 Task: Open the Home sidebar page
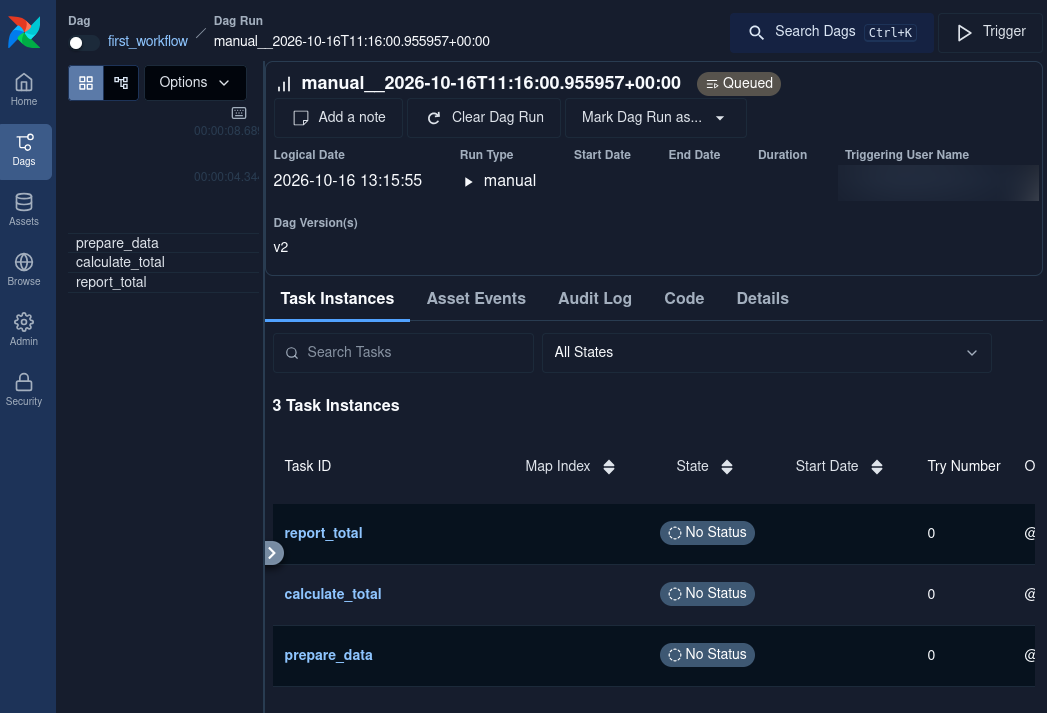24,90
